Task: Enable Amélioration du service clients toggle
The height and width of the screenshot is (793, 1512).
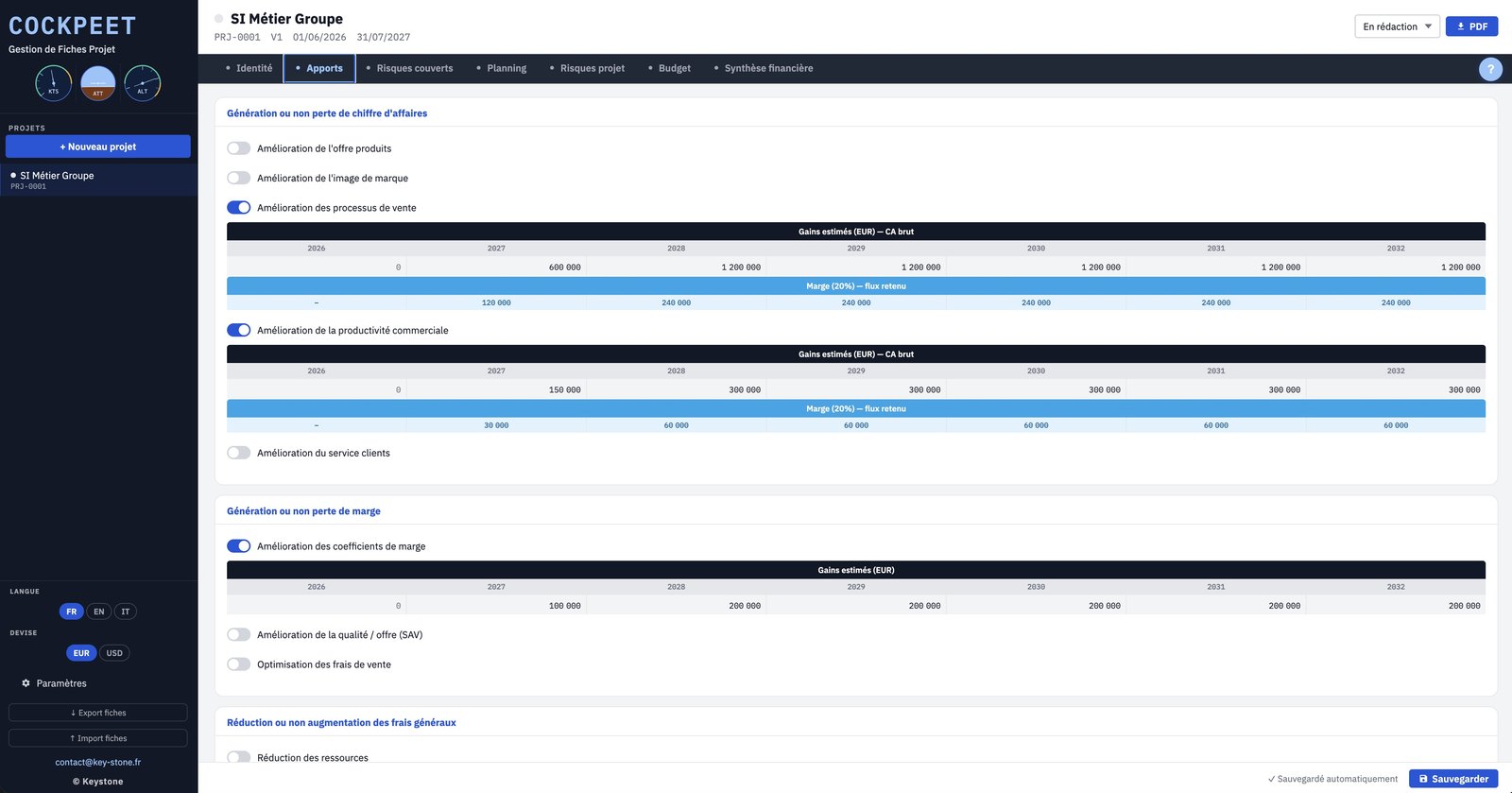Action: [239, 453]
